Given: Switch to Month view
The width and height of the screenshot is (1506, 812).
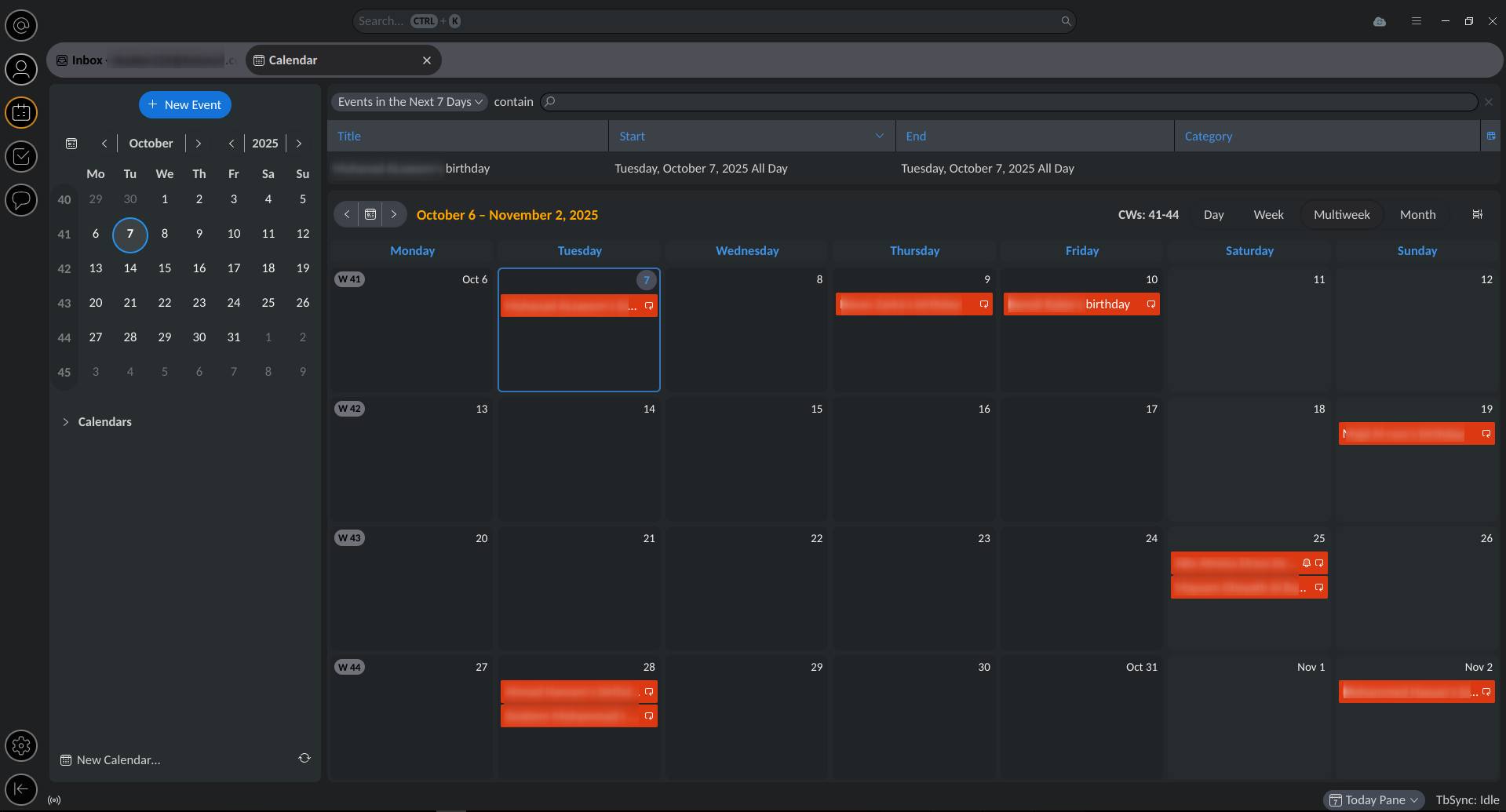Looking at the screenshot, I should (x=1417, y=214).
